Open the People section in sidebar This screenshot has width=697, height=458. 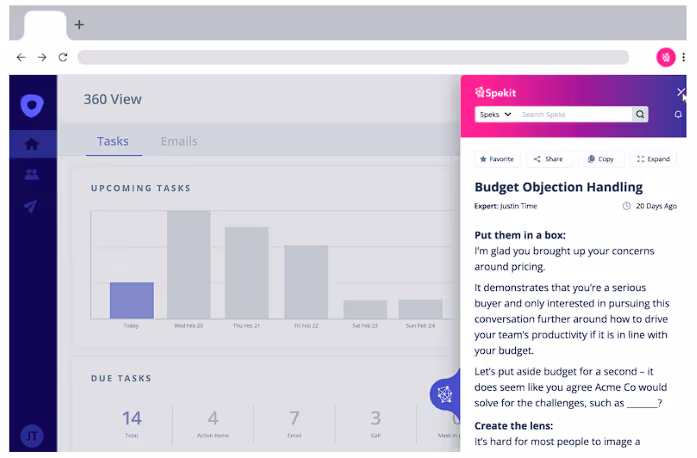tap(32, 174)
